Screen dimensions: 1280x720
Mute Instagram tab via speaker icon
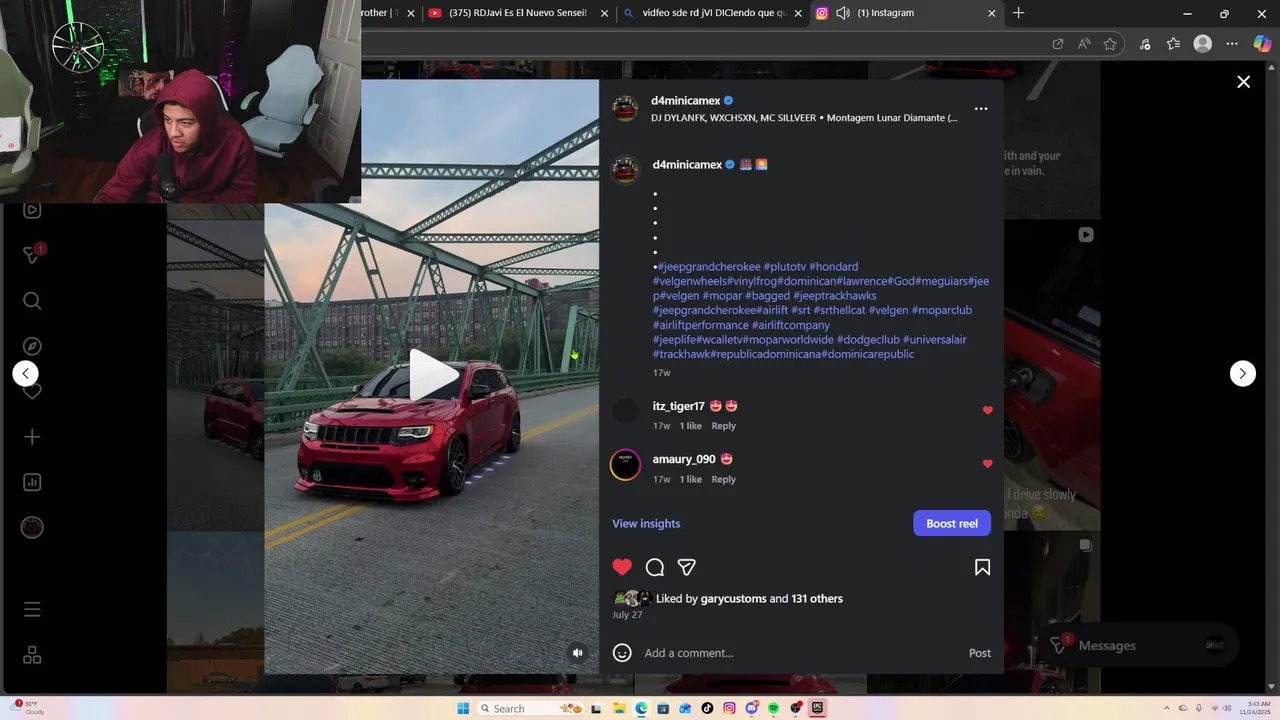[x=843, y=13]
